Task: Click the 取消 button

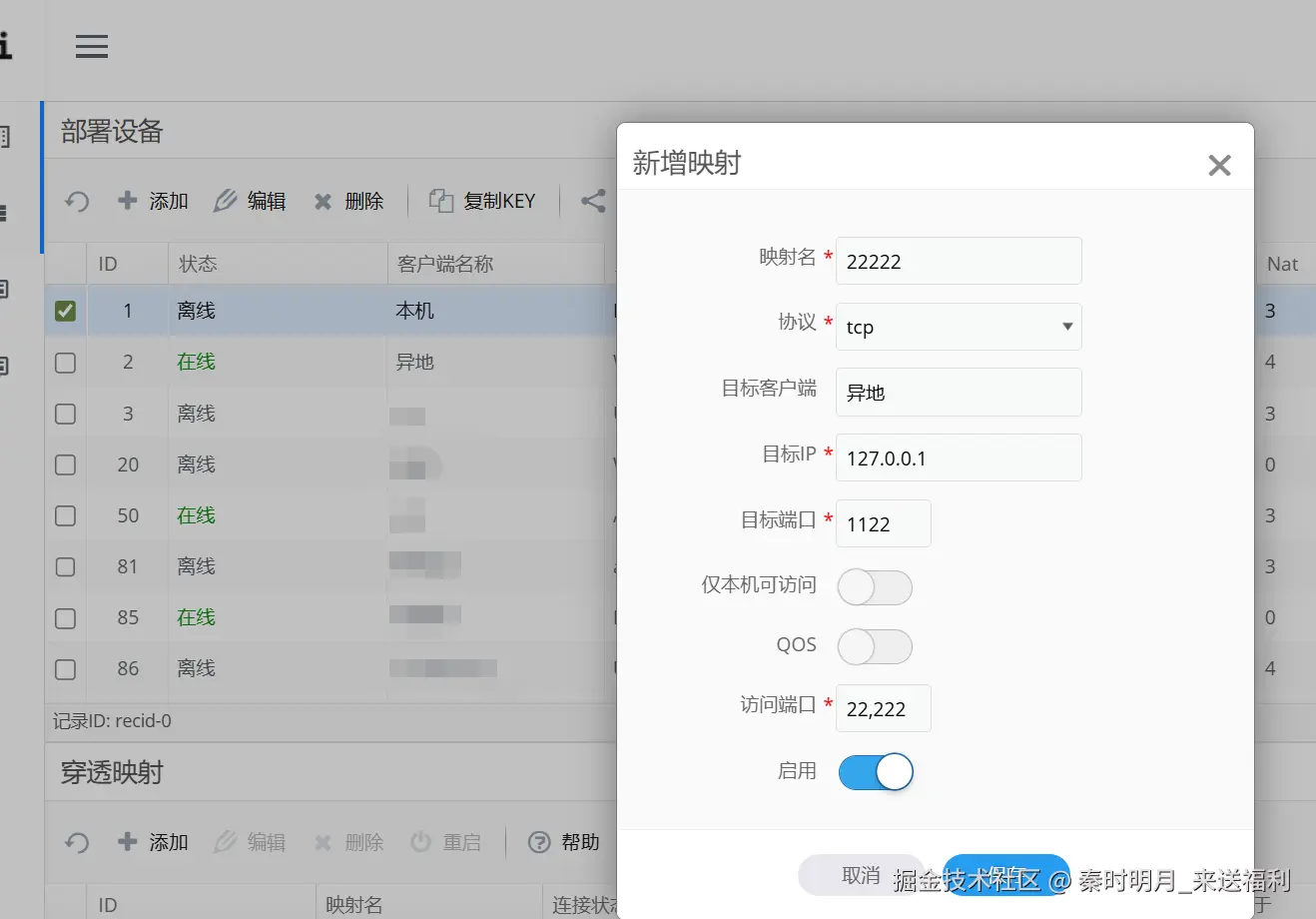Action: click(861, 875)
